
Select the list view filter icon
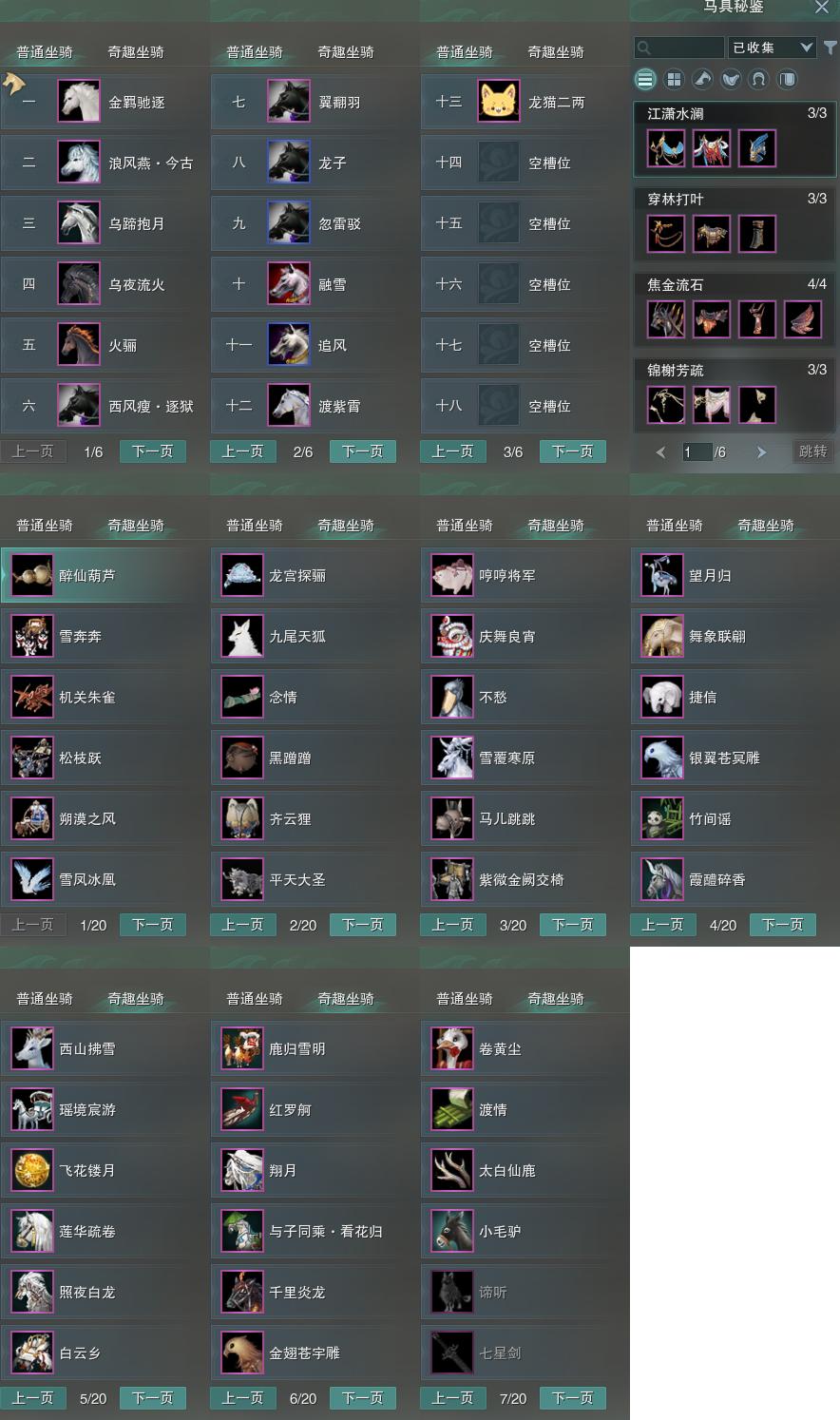[x=645, y=79]
